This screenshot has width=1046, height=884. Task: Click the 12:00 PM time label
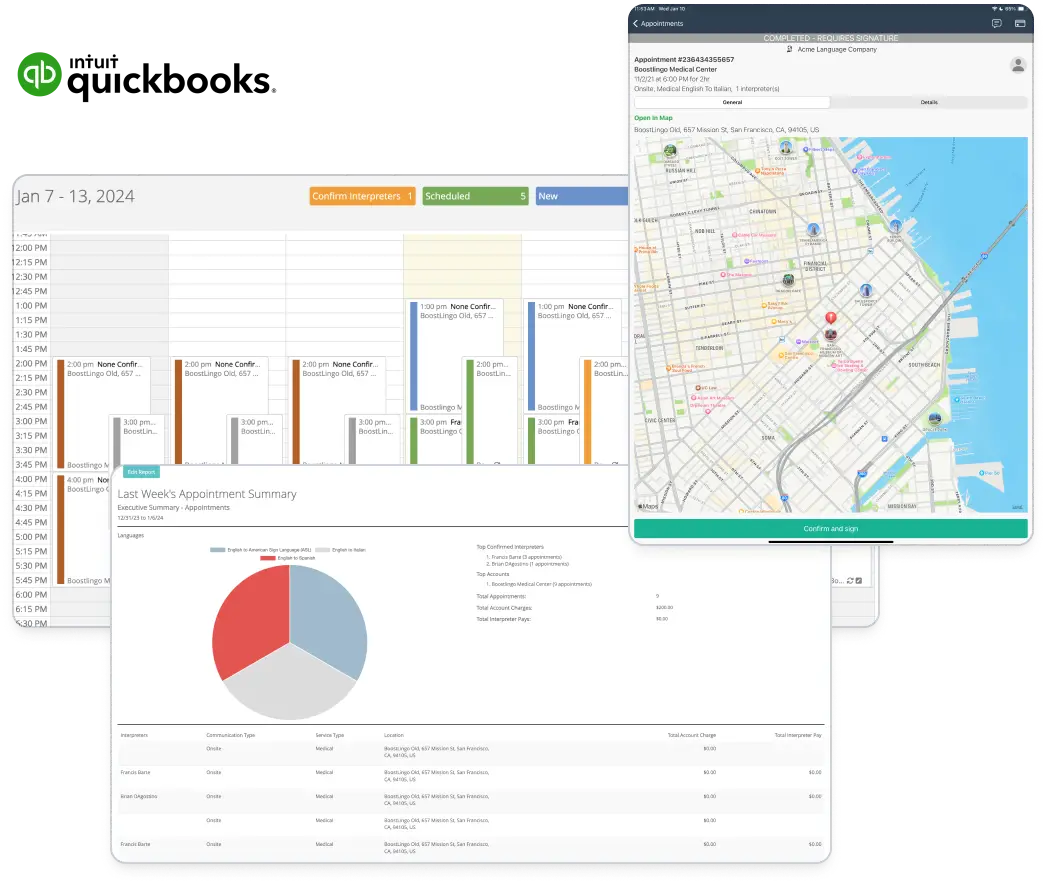coord(31,248)
